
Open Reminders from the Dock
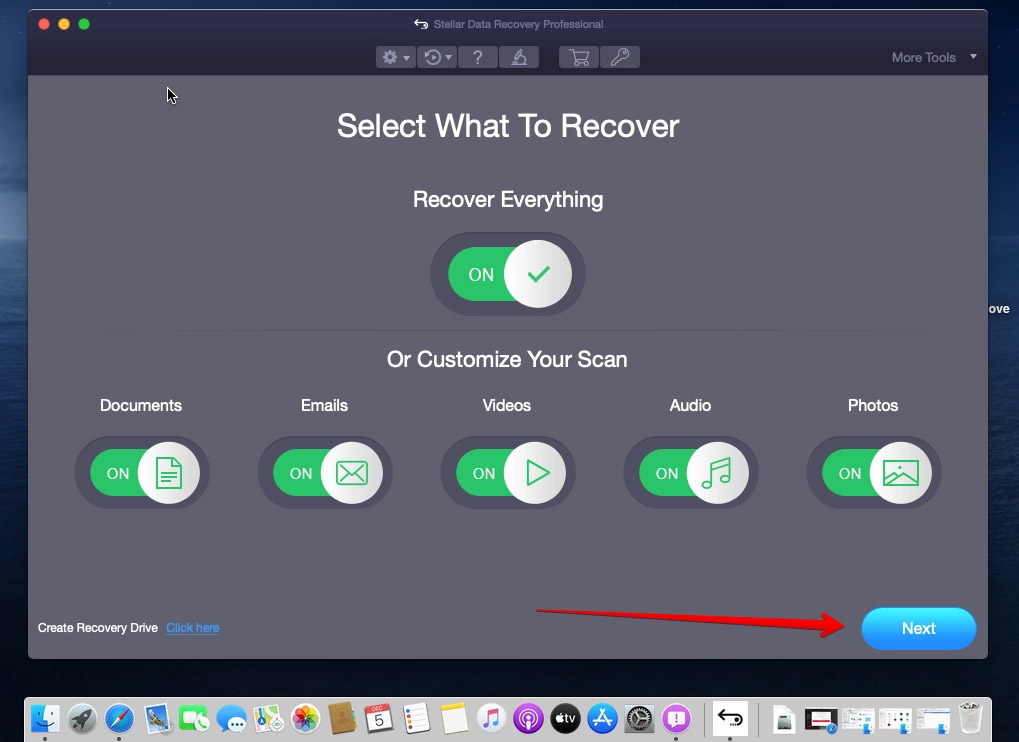click(416, 719)
